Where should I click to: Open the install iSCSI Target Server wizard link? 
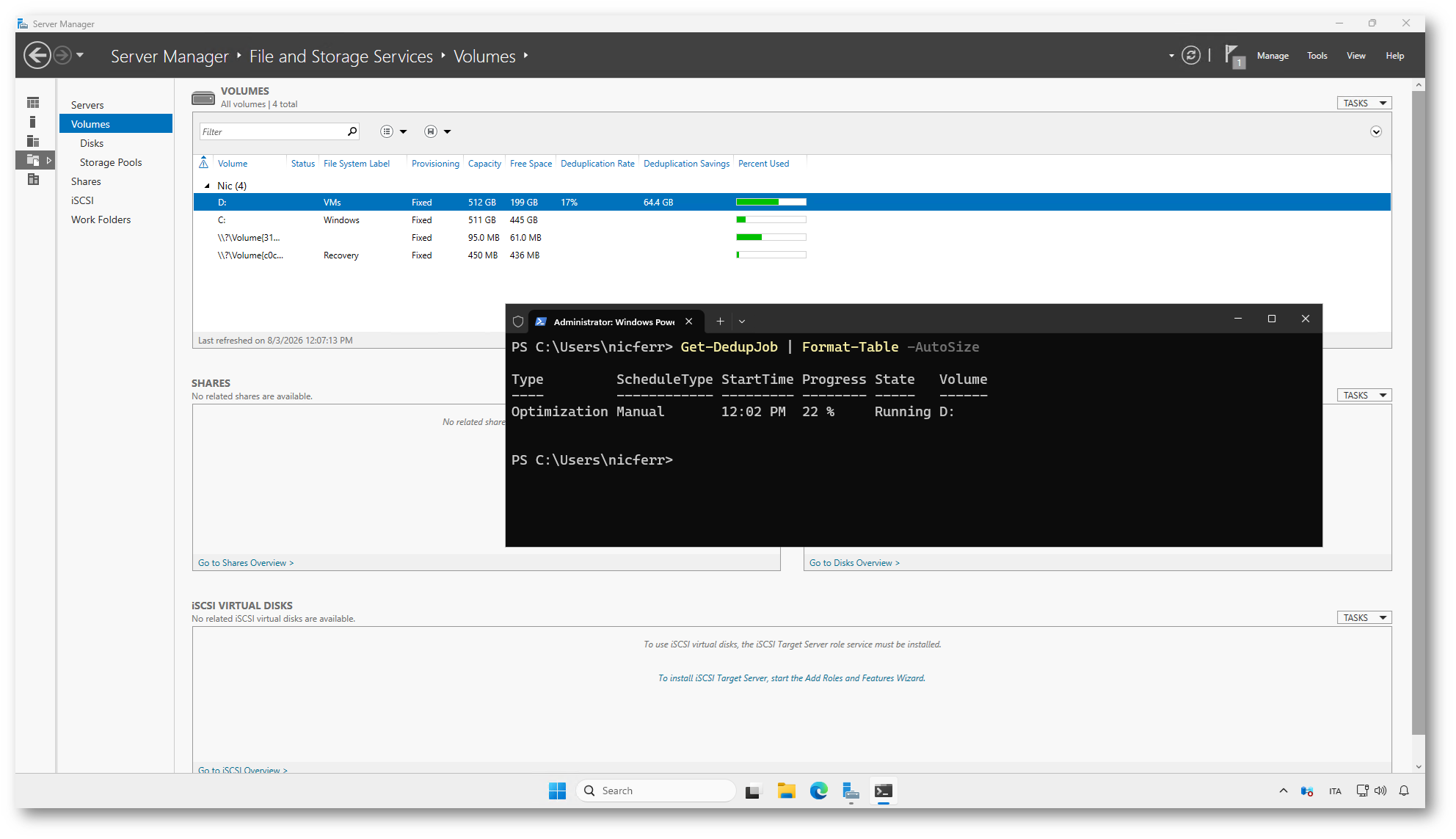coord(791,678)
